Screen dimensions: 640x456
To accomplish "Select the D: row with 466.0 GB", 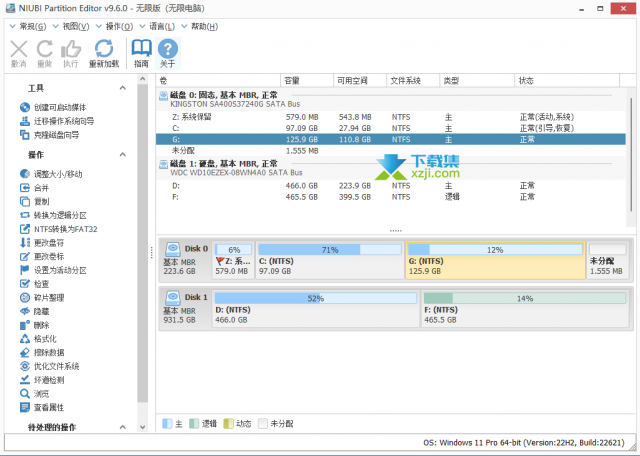I will (x=391, y=186).
